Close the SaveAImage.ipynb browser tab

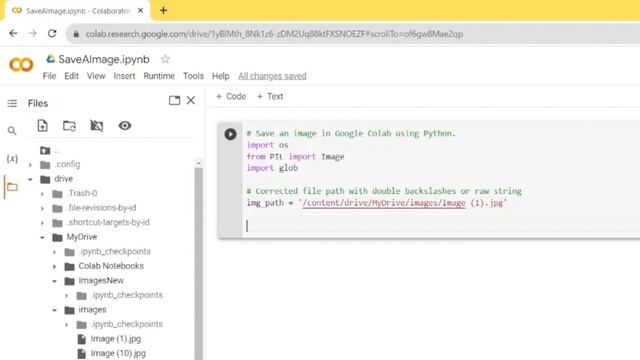click(x=140, y=11)
